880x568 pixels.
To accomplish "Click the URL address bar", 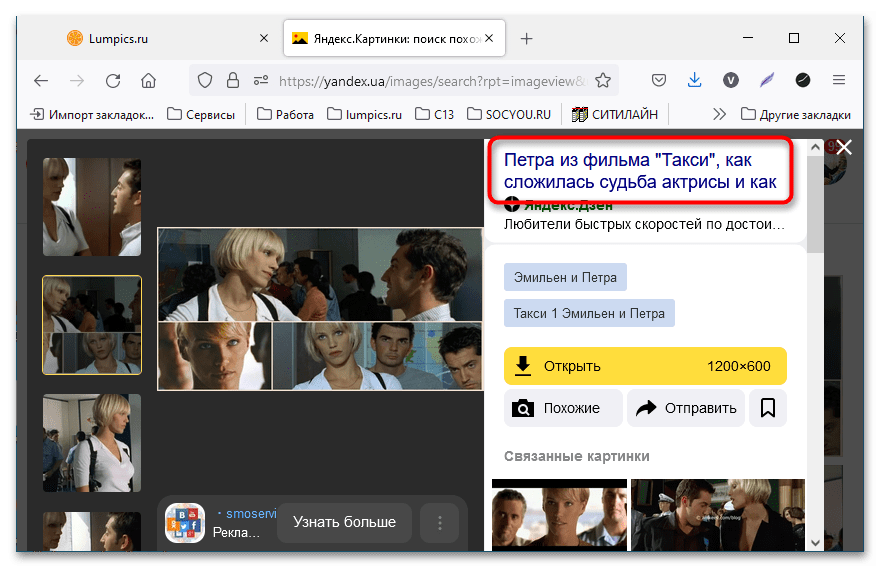I will tap(430, 81).
